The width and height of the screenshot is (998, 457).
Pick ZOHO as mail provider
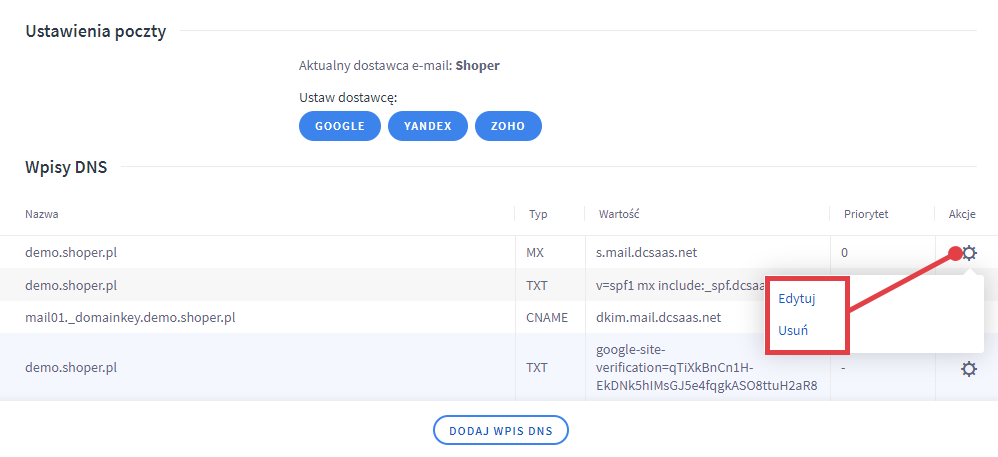tap(508, 126)
